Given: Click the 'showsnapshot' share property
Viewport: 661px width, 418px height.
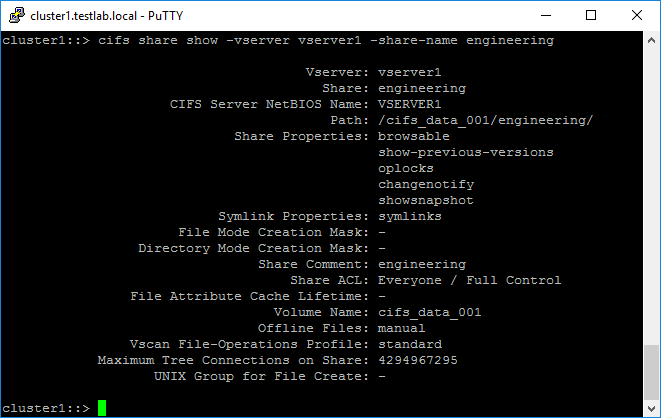Looking at the screenshot, I should (425, 200).
